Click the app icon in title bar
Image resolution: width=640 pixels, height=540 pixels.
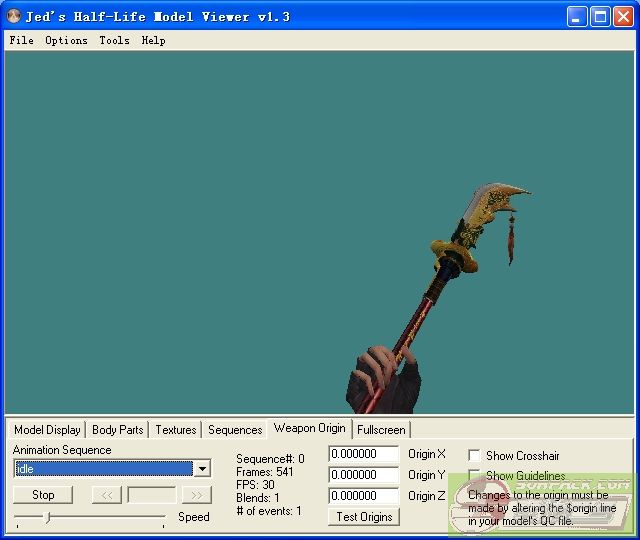click(x=14, y=16)
